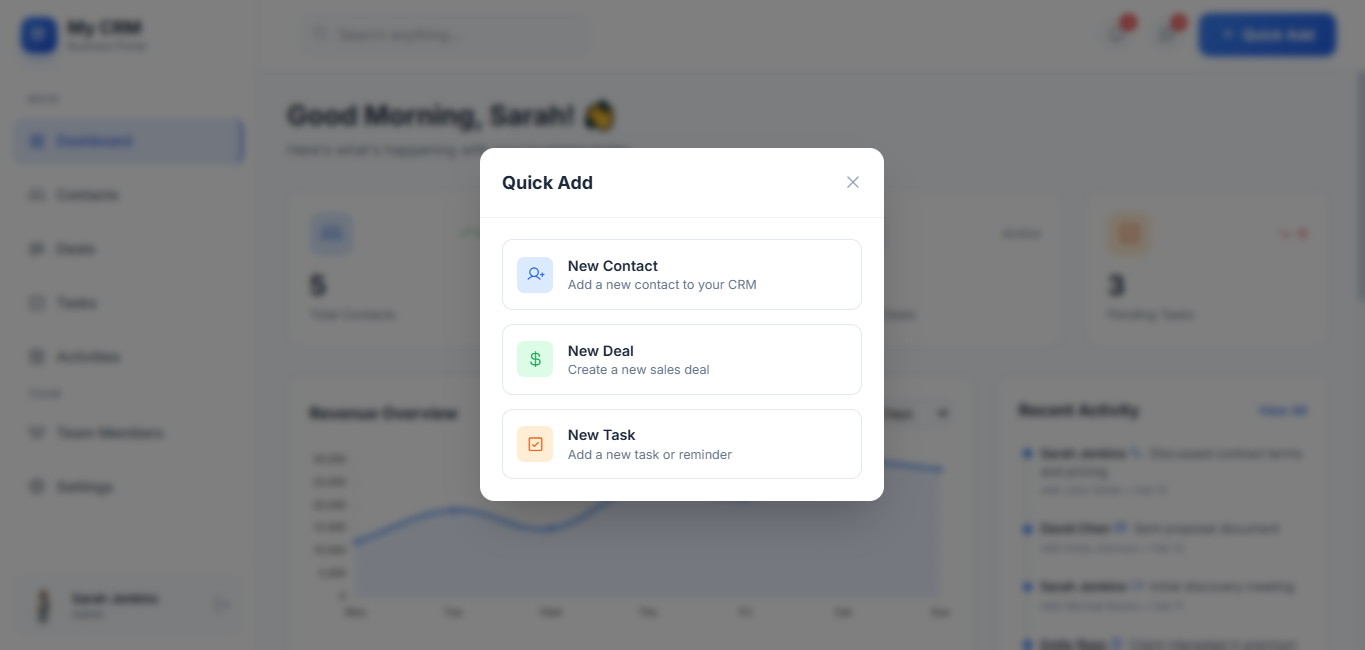Viewport: 1365px width, 650px height.
Task: Go to Deals in the sidebar
Action: (x=76, y=249)
